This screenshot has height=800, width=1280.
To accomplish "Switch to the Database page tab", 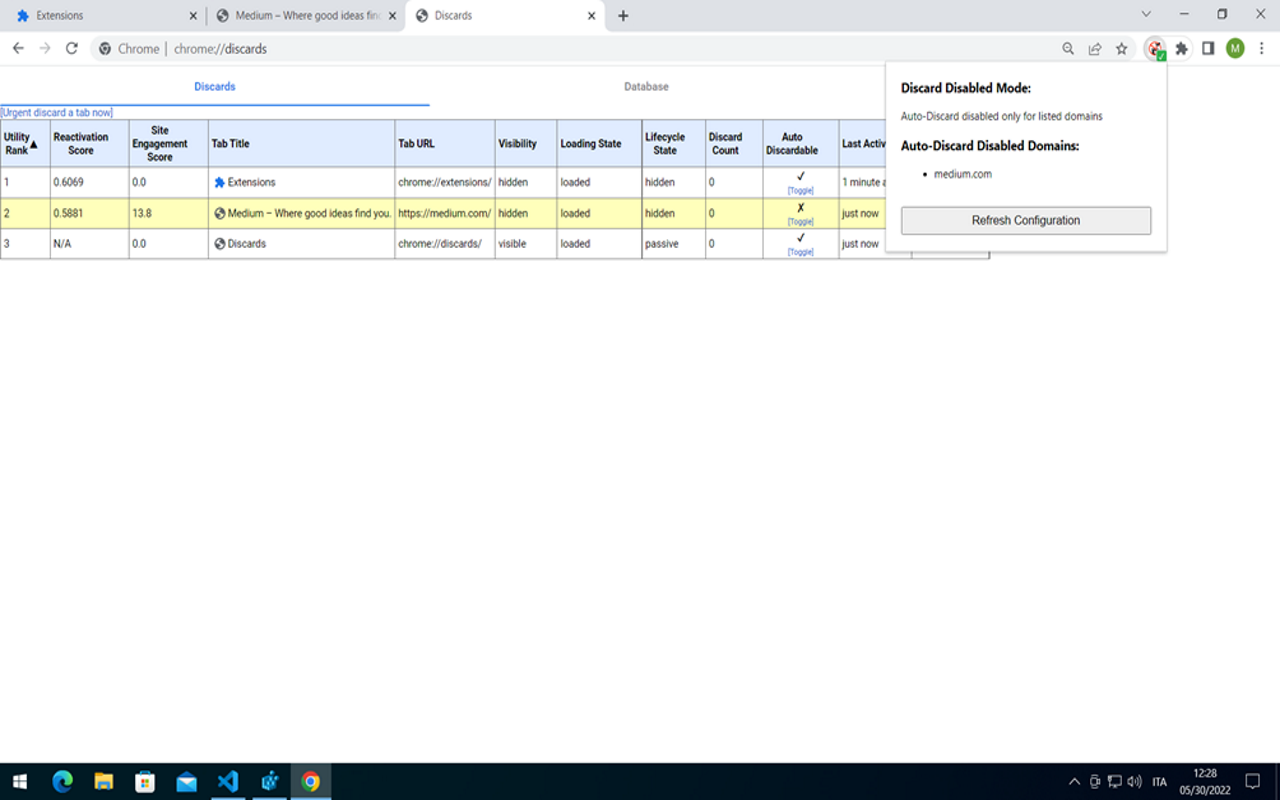I will coord(646,87).
